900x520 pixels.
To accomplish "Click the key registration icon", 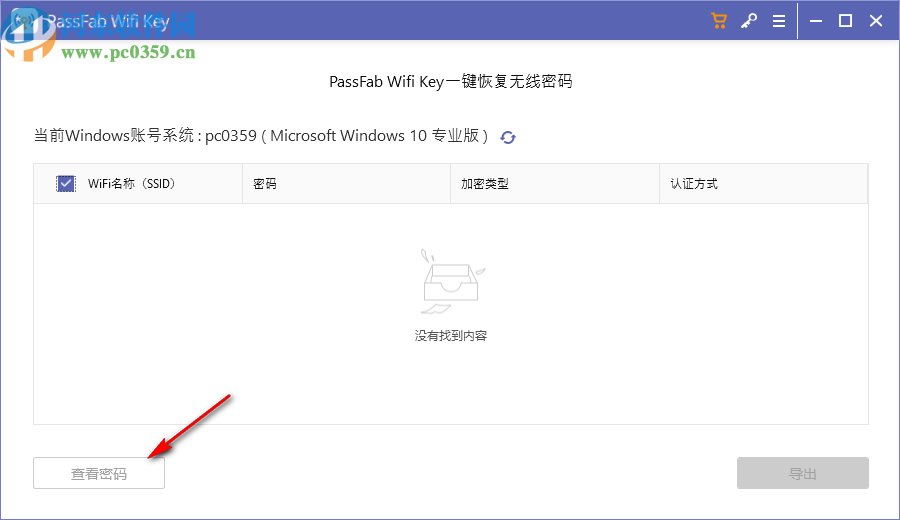I will point(748,21).
